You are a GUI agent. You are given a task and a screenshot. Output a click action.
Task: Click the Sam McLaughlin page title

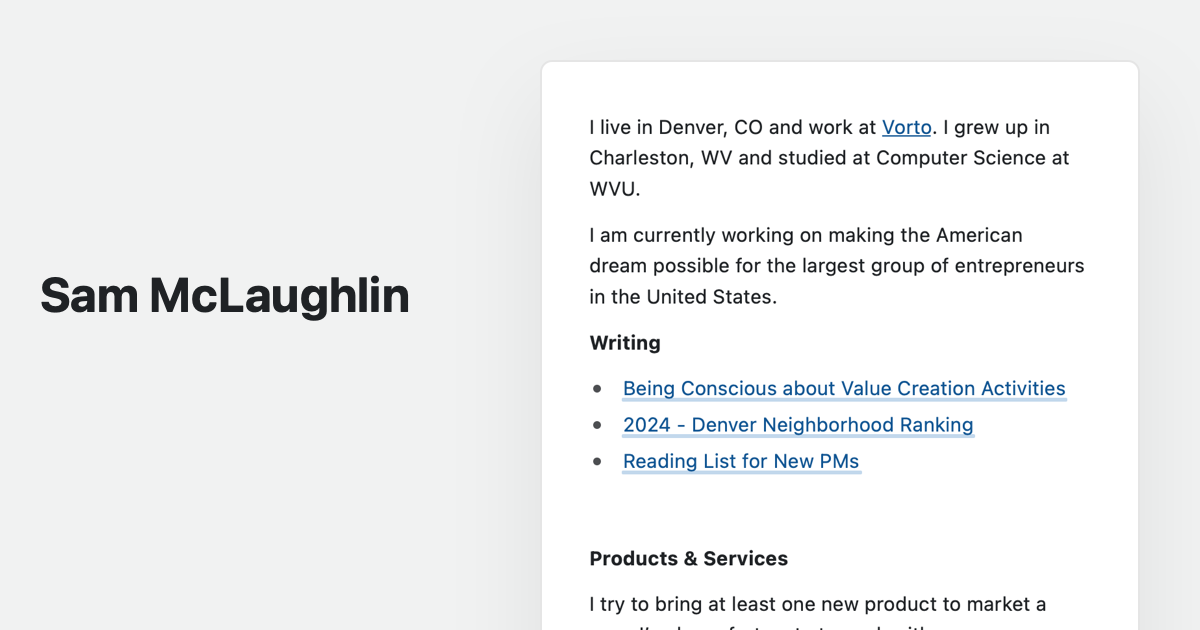(225, 296)
